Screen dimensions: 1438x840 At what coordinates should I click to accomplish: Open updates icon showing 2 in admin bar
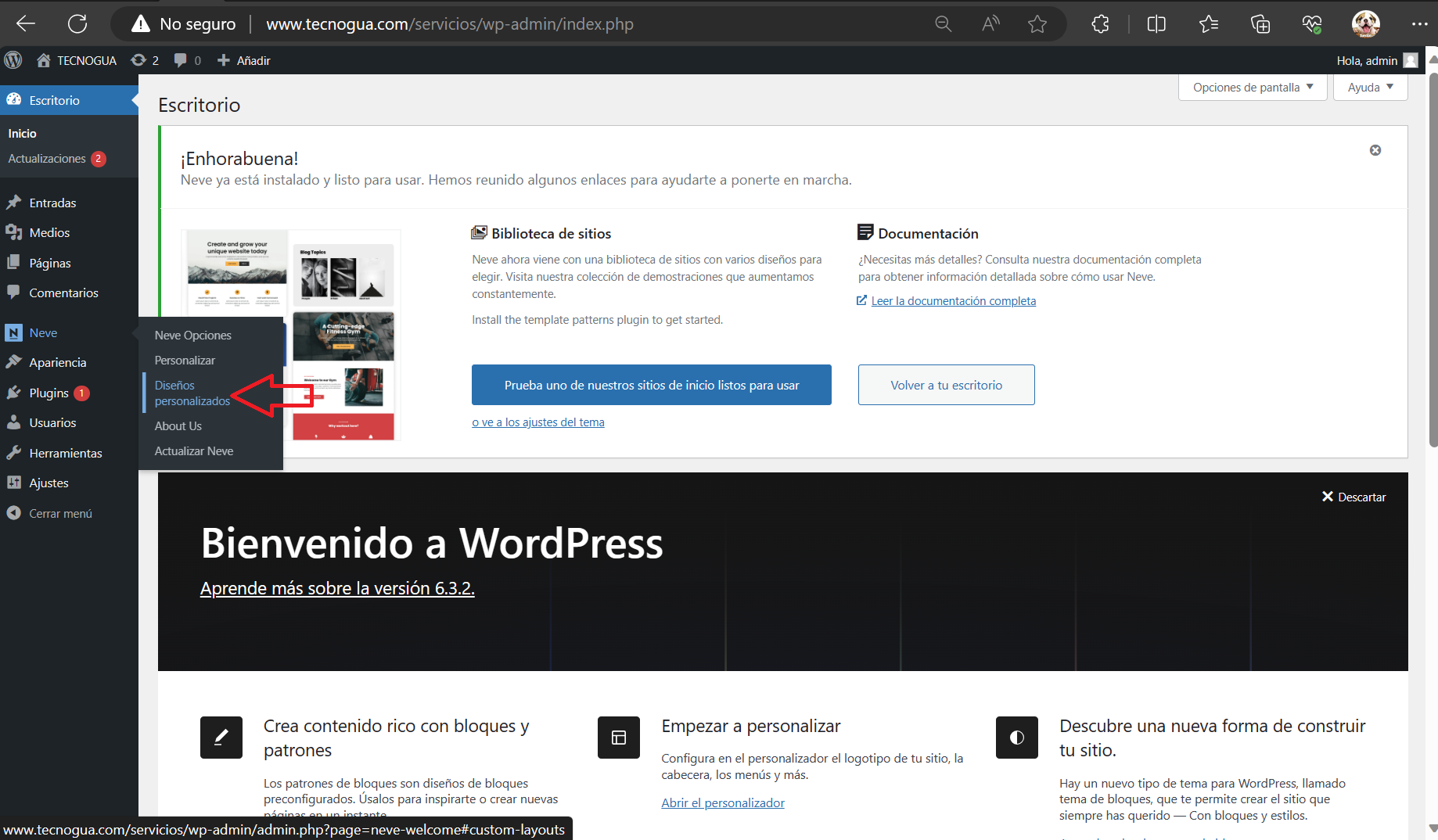click(x=145, y=60)
